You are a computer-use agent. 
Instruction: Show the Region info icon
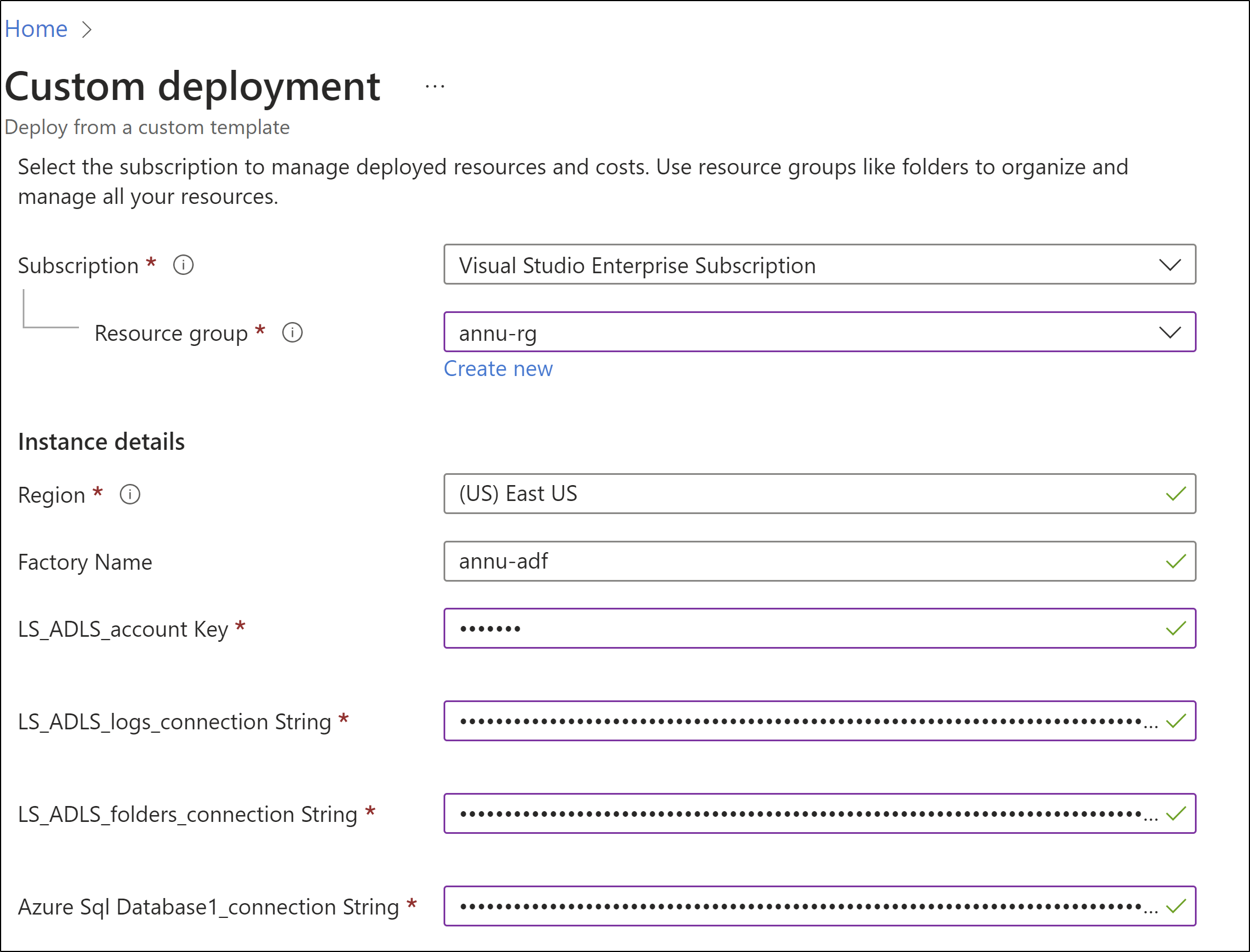coord(130,495)
